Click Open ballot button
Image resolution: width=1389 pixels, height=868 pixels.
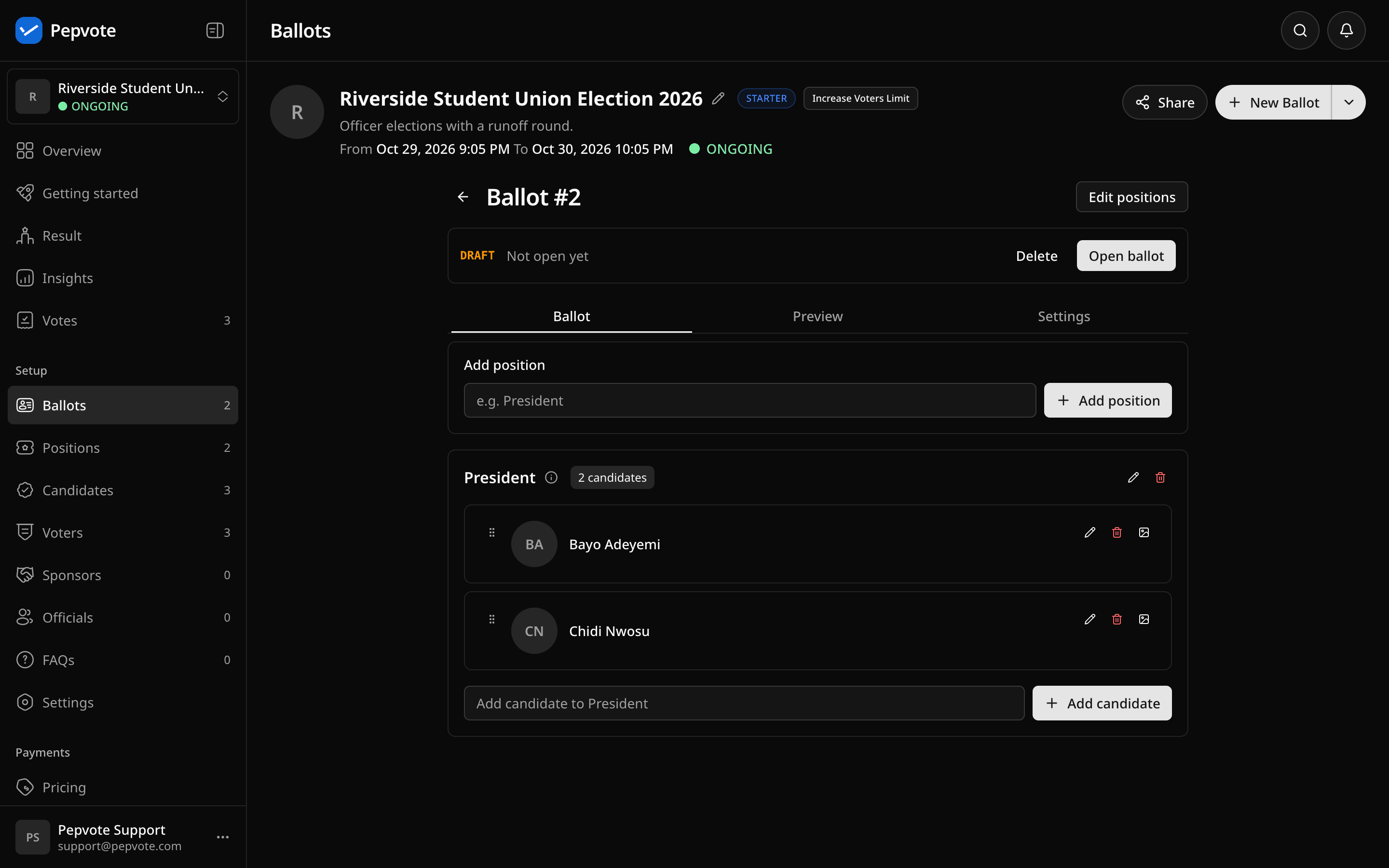point(1126,256)
